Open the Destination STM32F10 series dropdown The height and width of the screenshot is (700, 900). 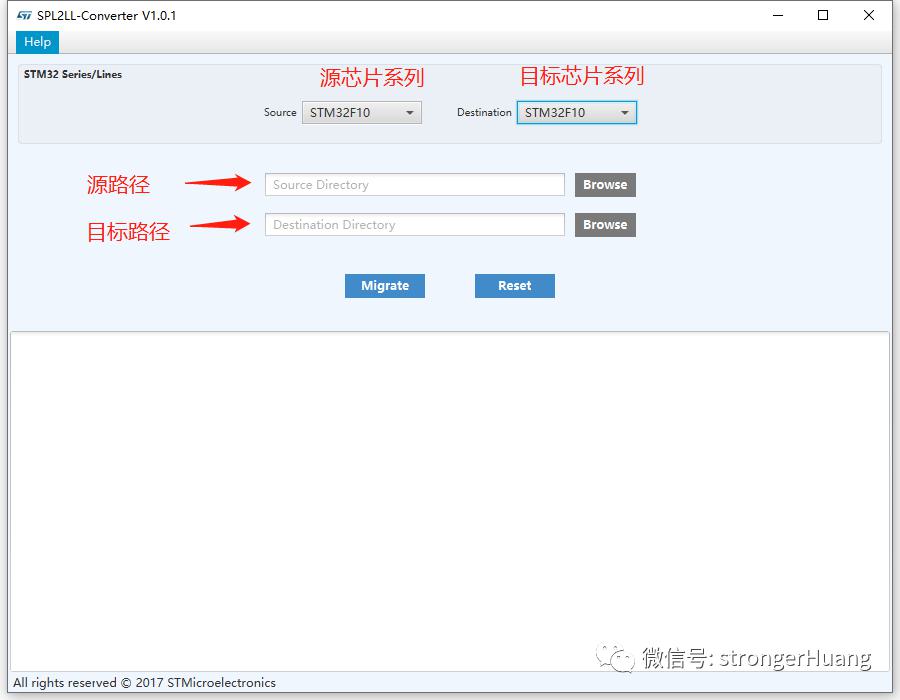click(x=577, y=112)
